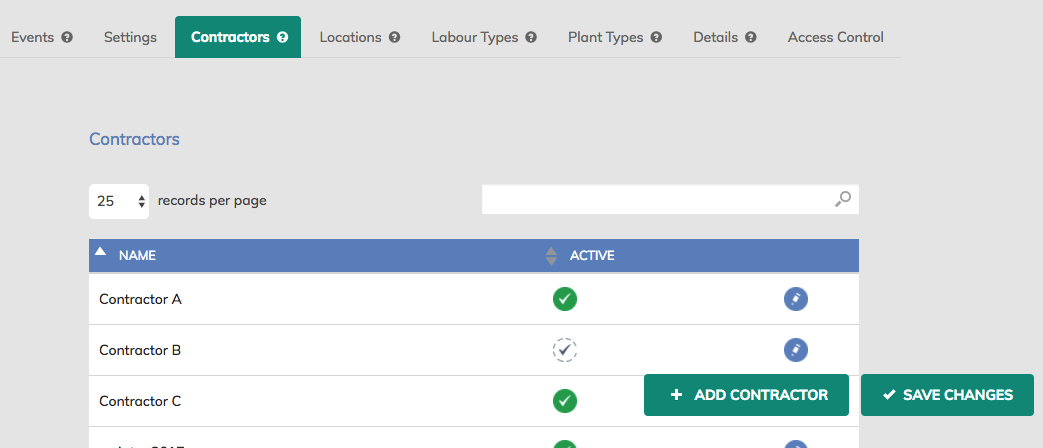Viewport: 1043px width, 448px height.
Task: Edit Contractor A with the pencil icon
Action: pos(796,299)
